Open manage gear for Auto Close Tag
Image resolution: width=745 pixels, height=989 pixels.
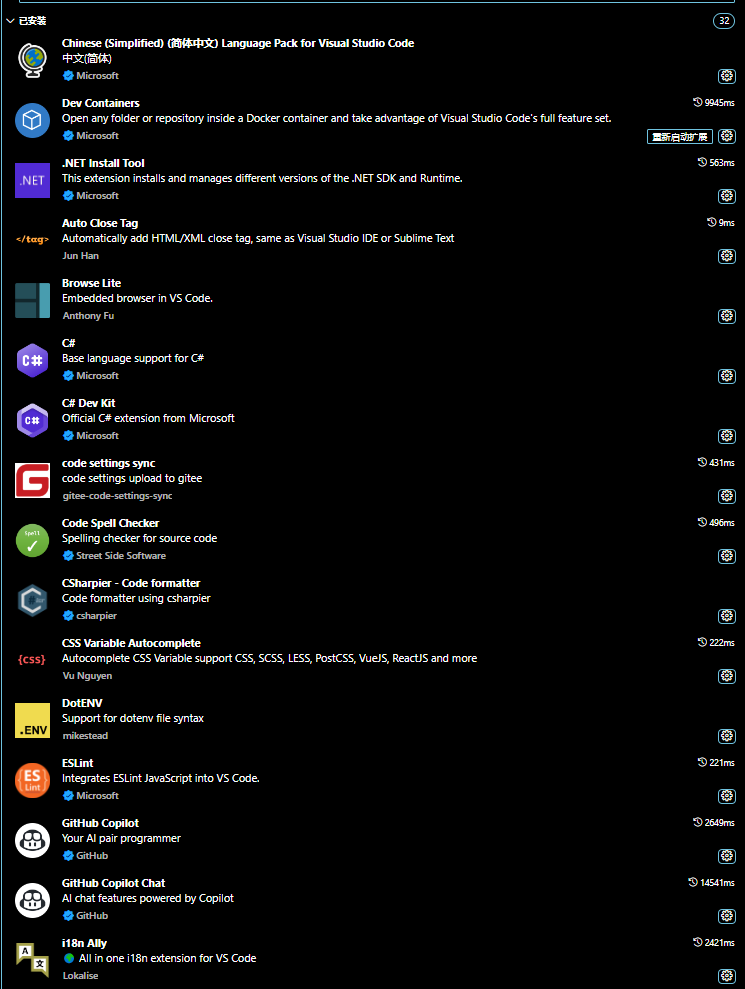727,255
